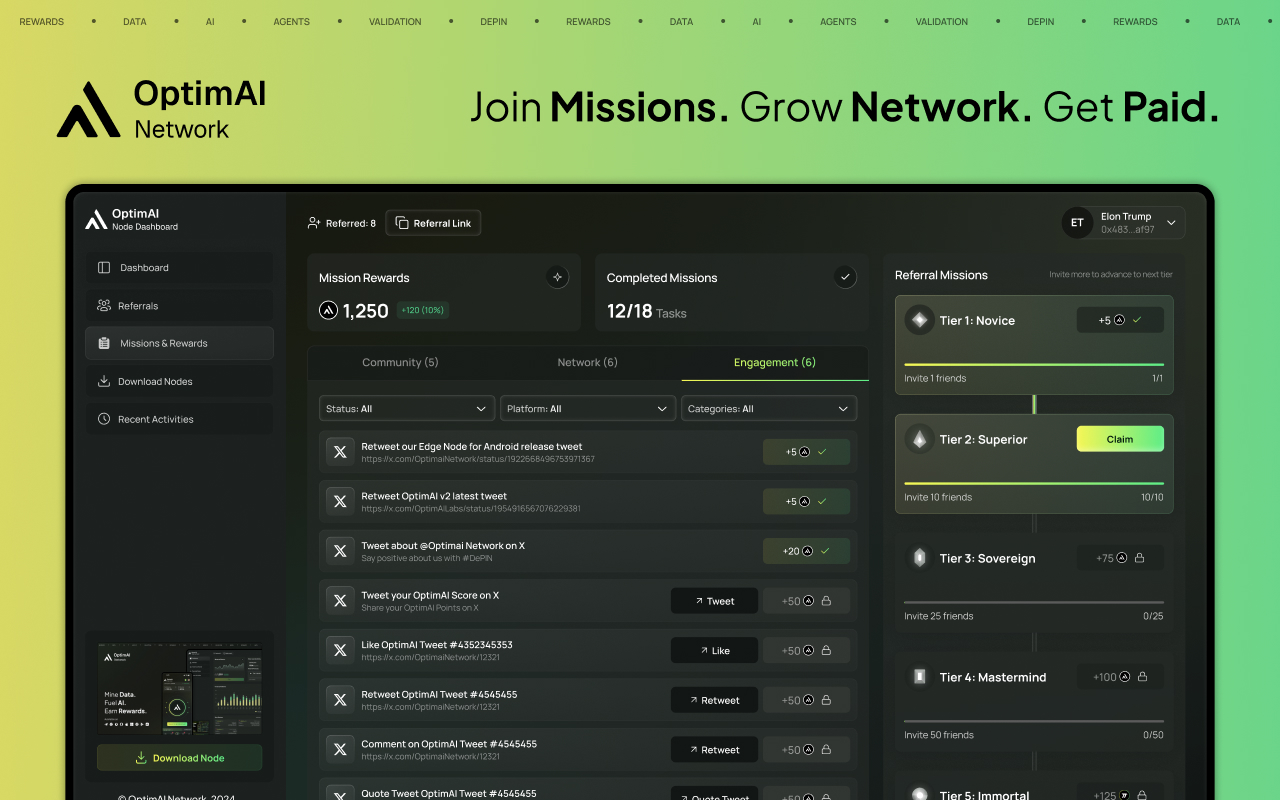Click Retweet button for Retweet OptimAI Tweet #4545455

(x=714, y=700)
